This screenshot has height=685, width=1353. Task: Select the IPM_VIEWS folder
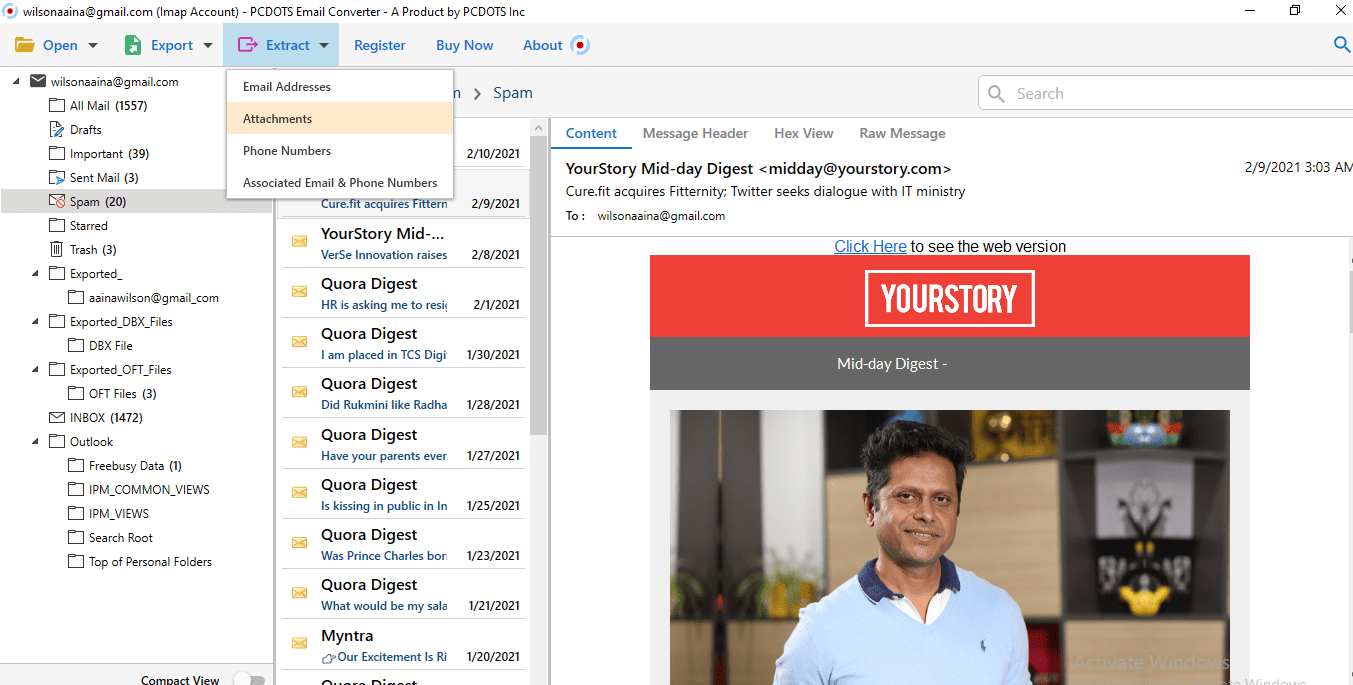(x=118, y=513)
